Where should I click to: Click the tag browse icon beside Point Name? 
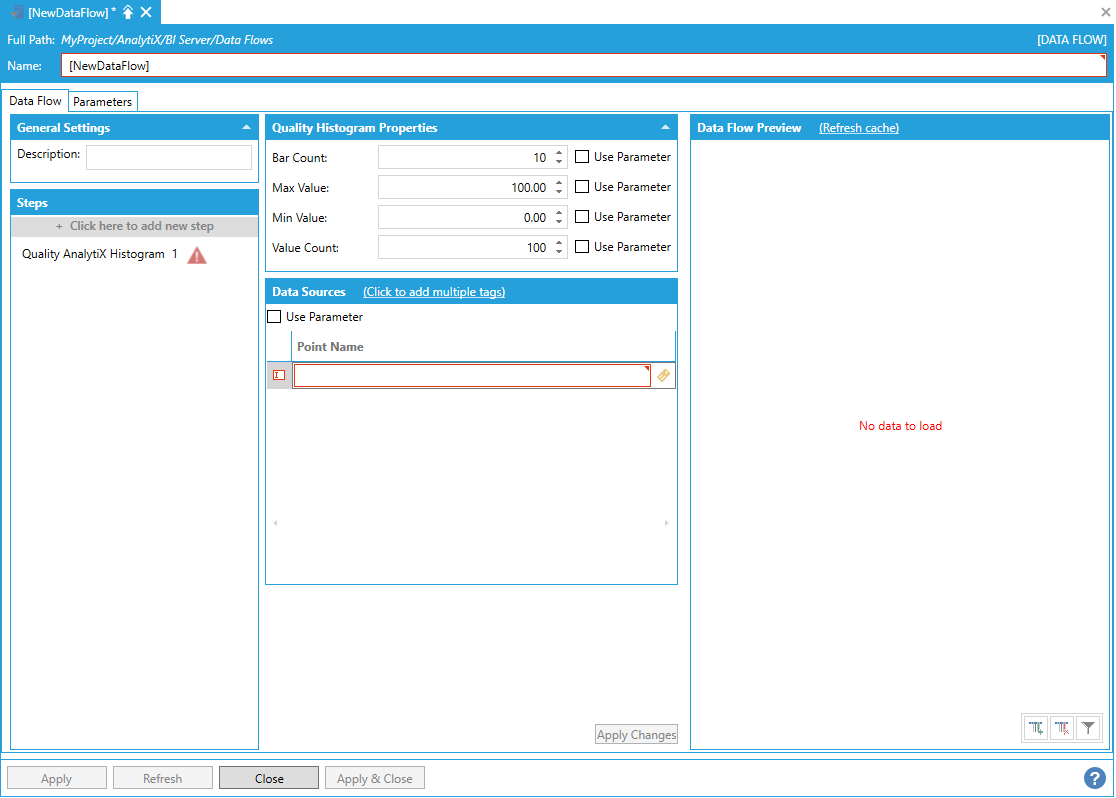pos(664,375)
